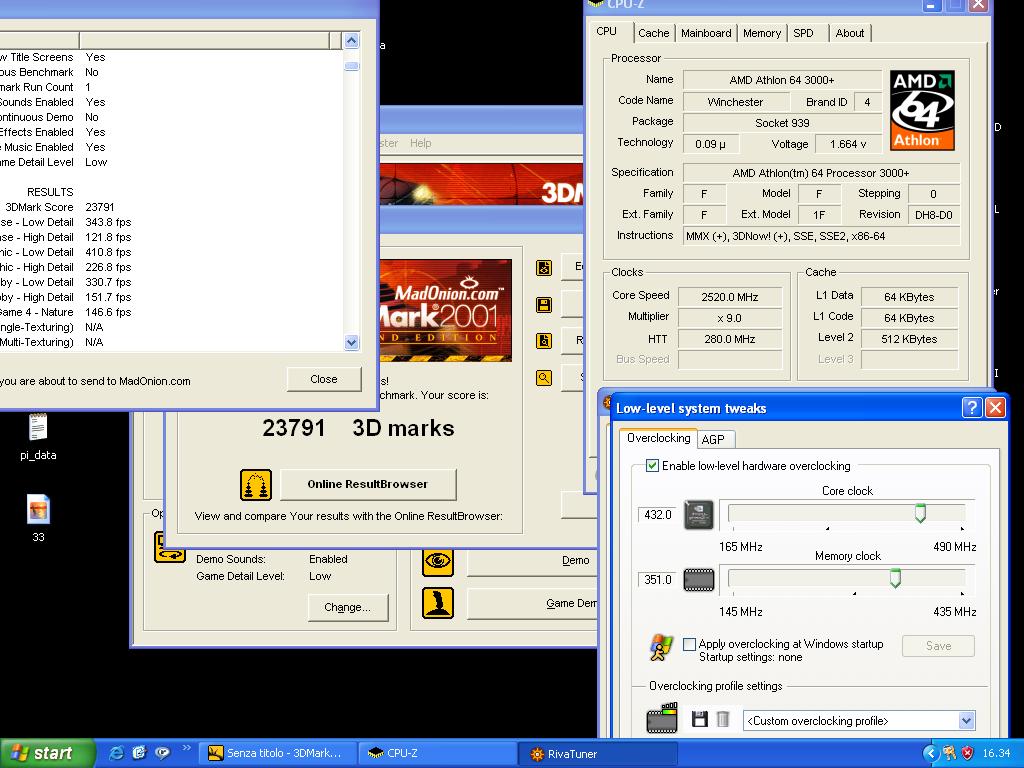
Task: Open the Custom overclocking profile dropdown
Action: pyautogui.click(x=967, y=720)
